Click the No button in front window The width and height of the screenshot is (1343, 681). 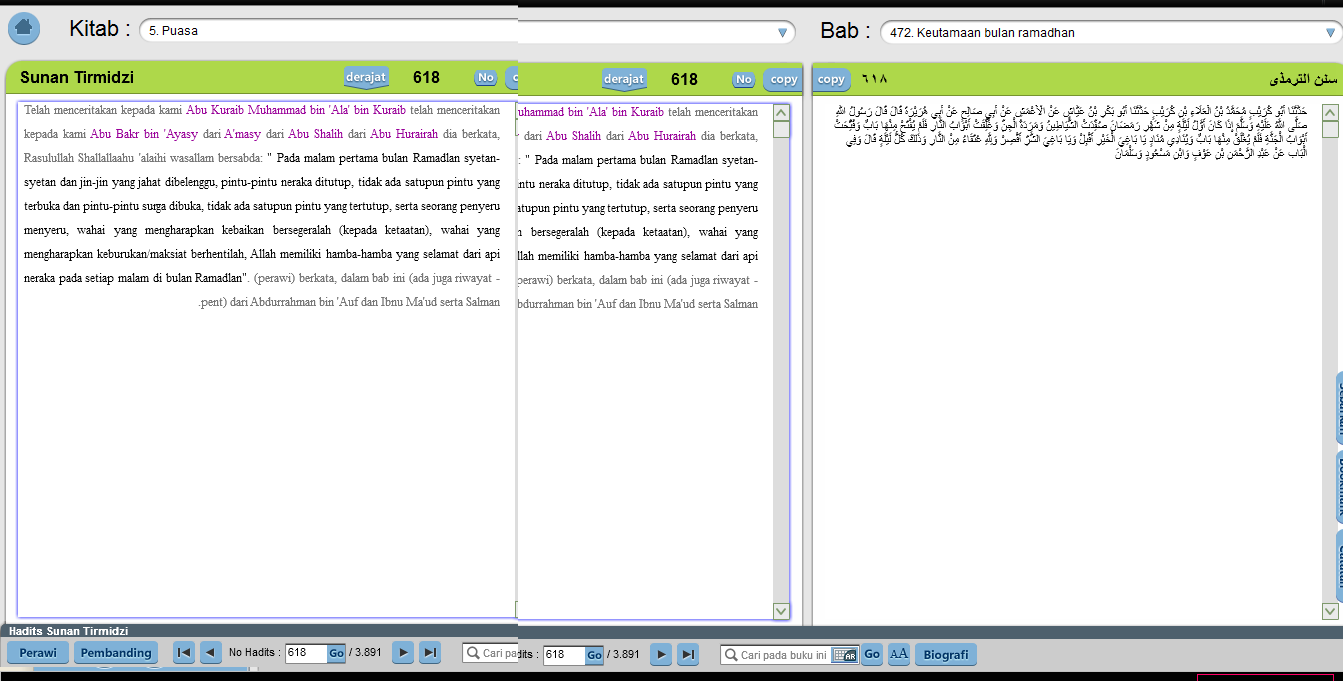486,78
